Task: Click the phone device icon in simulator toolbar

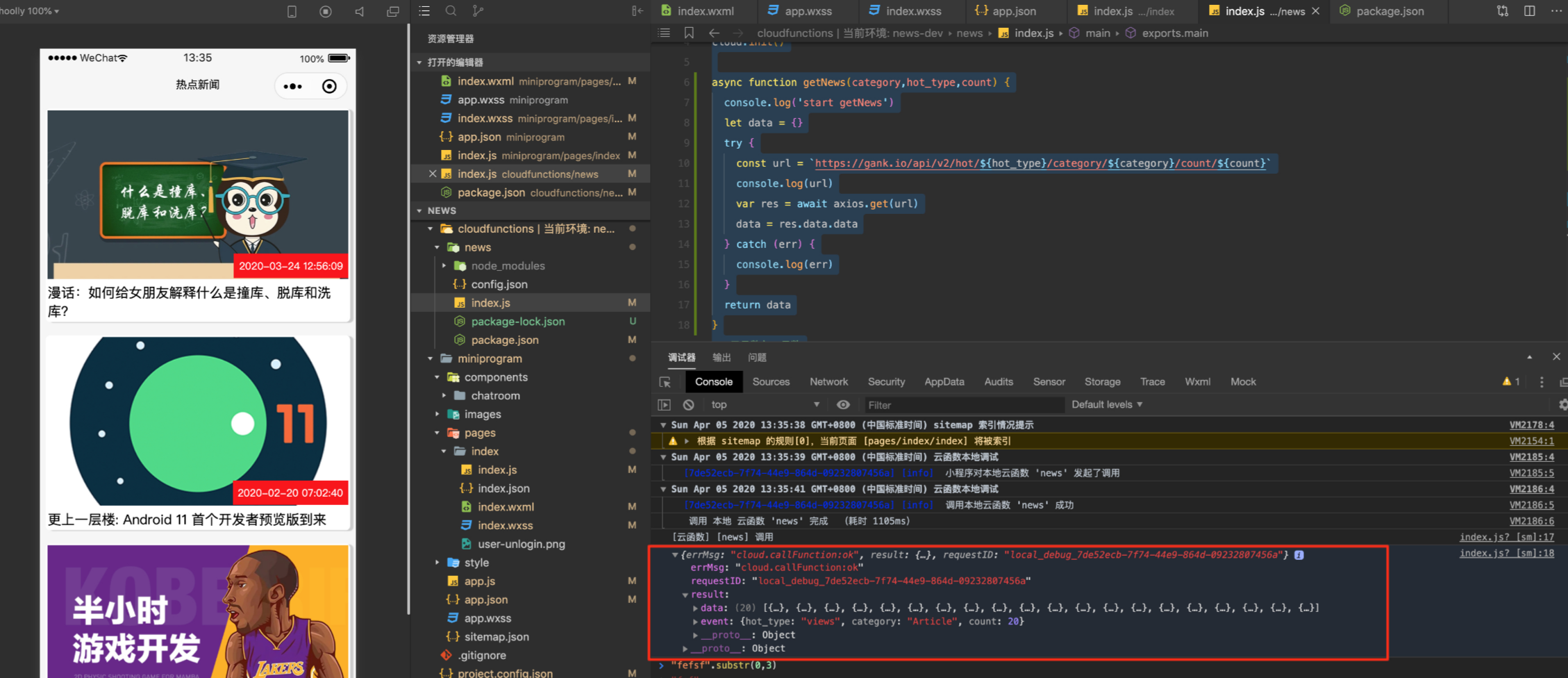Action: (x=292, y=12)
